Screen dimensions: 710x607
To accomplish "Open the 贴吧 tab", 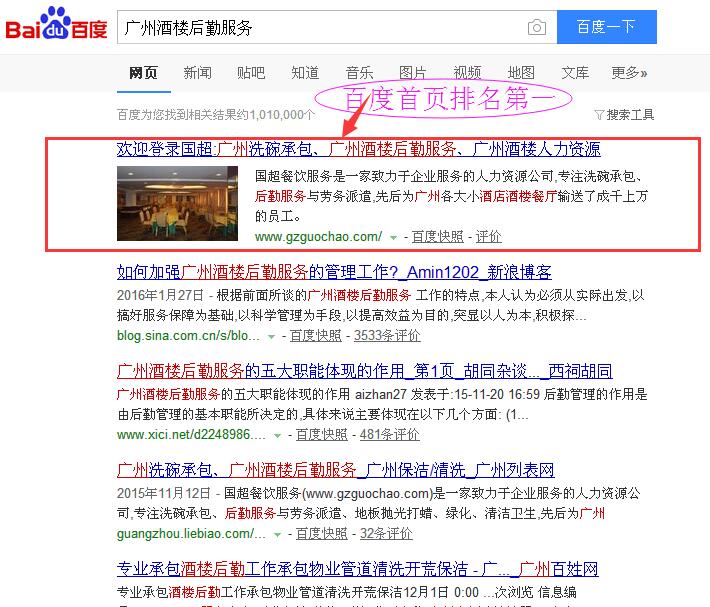I will click(251, 73).
